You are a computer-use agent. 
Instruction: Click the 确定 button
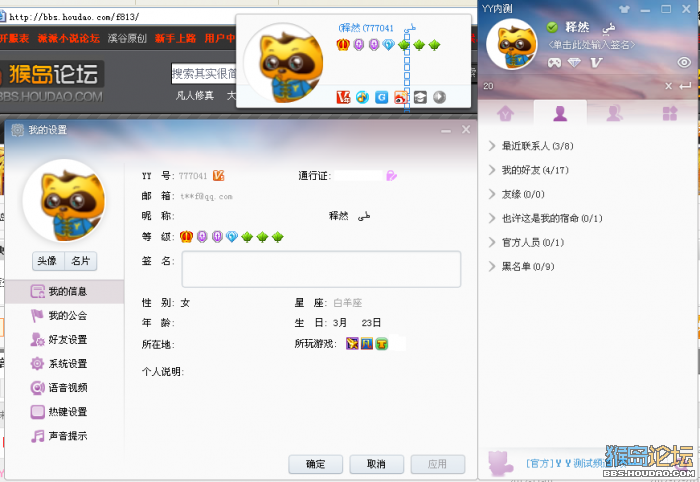pos(315,465)
